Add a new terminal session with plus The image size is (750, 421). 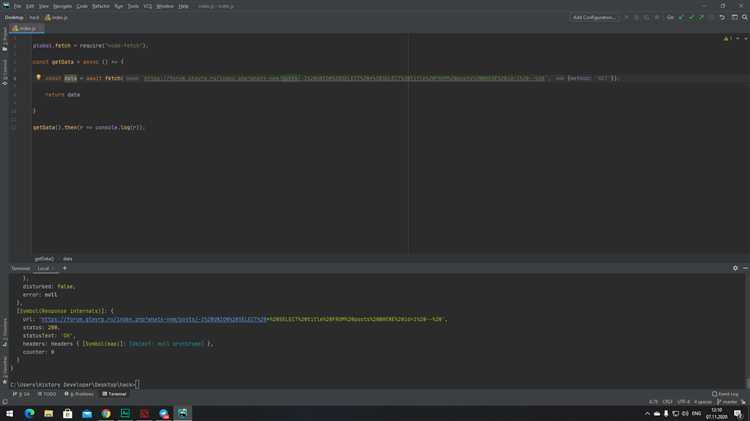pos(65,268)
